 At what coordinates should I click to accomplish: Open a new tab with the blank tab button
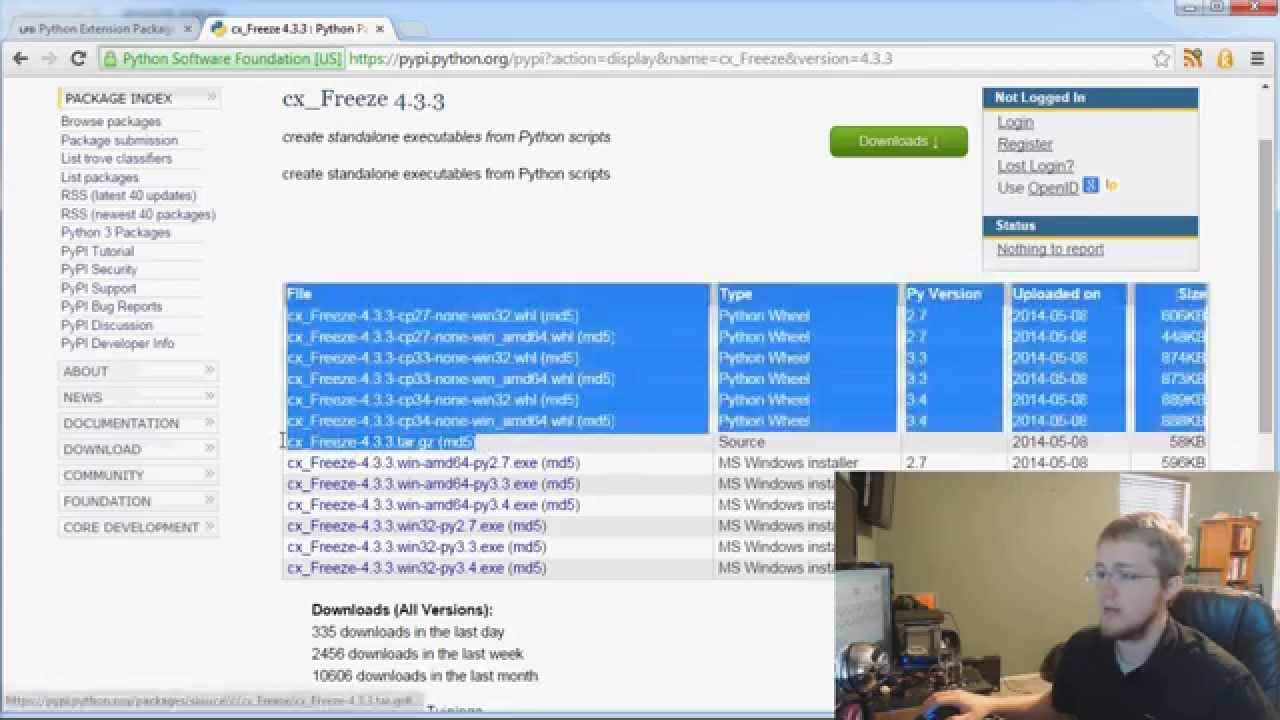click(x=412, y=30)
